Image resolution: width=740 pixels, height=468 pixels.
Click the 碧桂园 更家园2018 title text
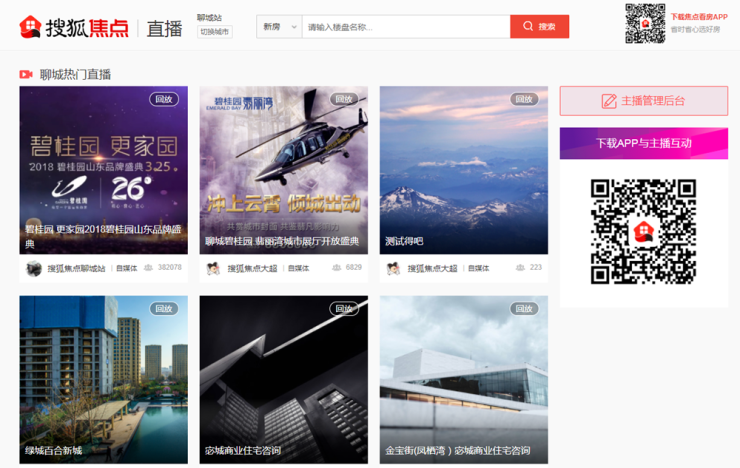pos(103,236)
